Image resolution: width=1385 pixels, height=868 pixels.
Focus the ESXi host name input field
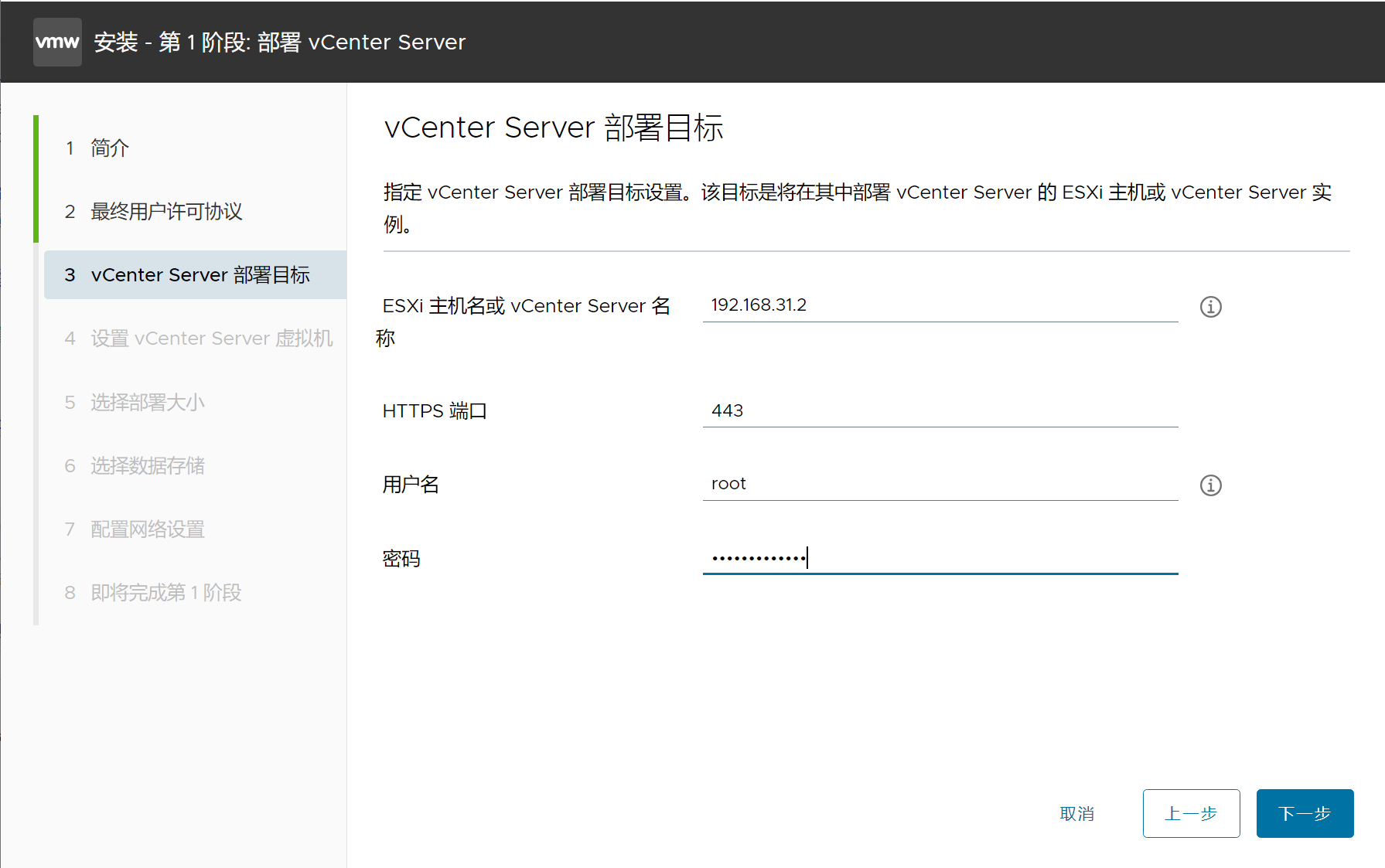pos(940,305)
